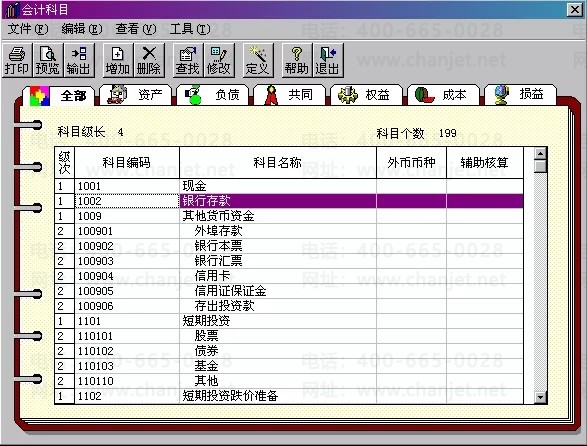Switch to the 负债 tab

[x=213, y=95]
